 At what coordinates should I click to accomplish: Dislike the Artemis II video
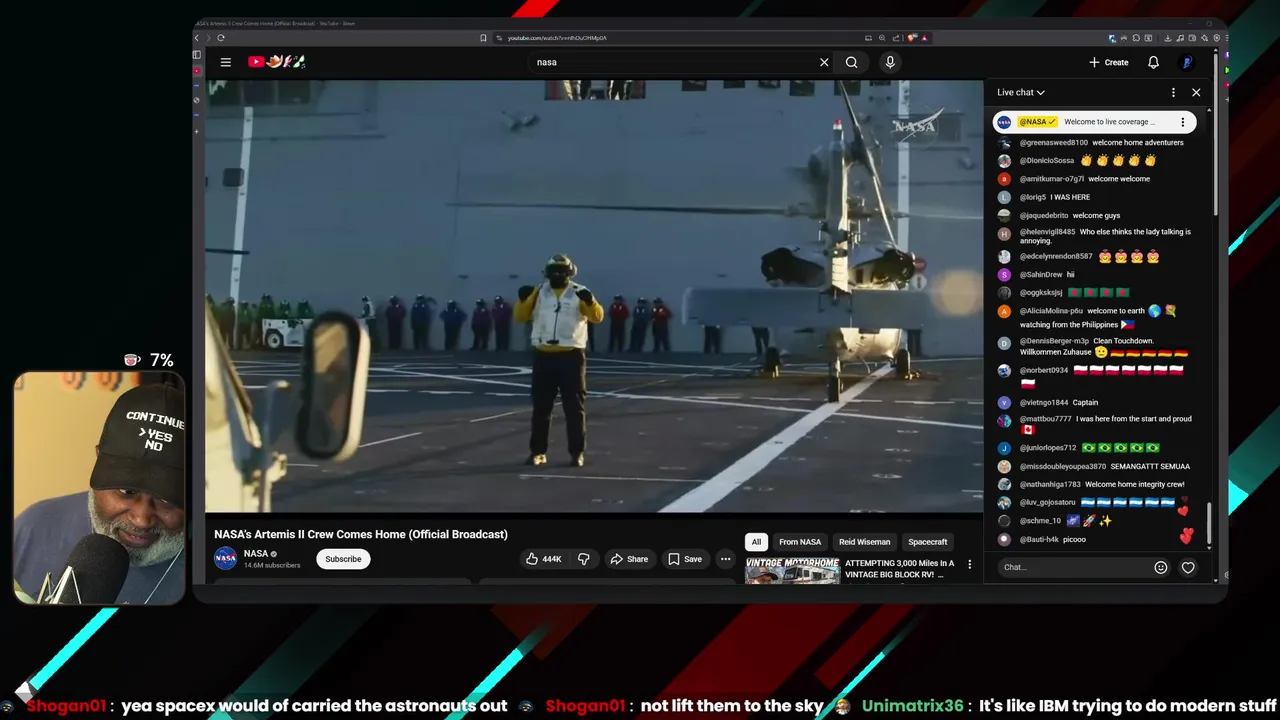point(584,559)
